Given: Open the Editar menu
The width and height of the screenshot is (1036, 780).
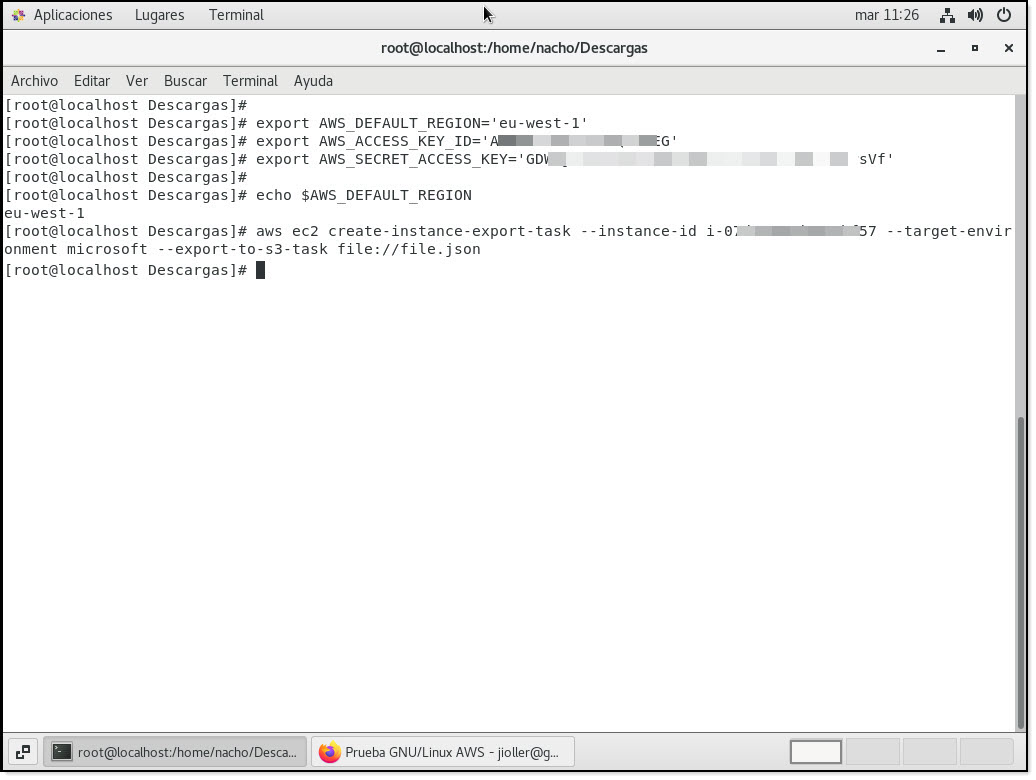Looking at the screenshot, I should (92, 81).
